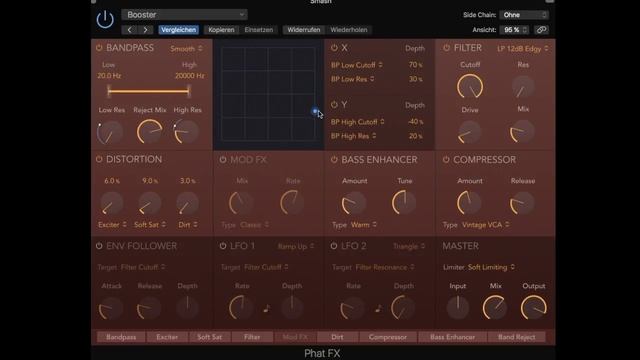640x360 pixels.
Task: Click the Reject Mix knob
Action: pos(149,131)
